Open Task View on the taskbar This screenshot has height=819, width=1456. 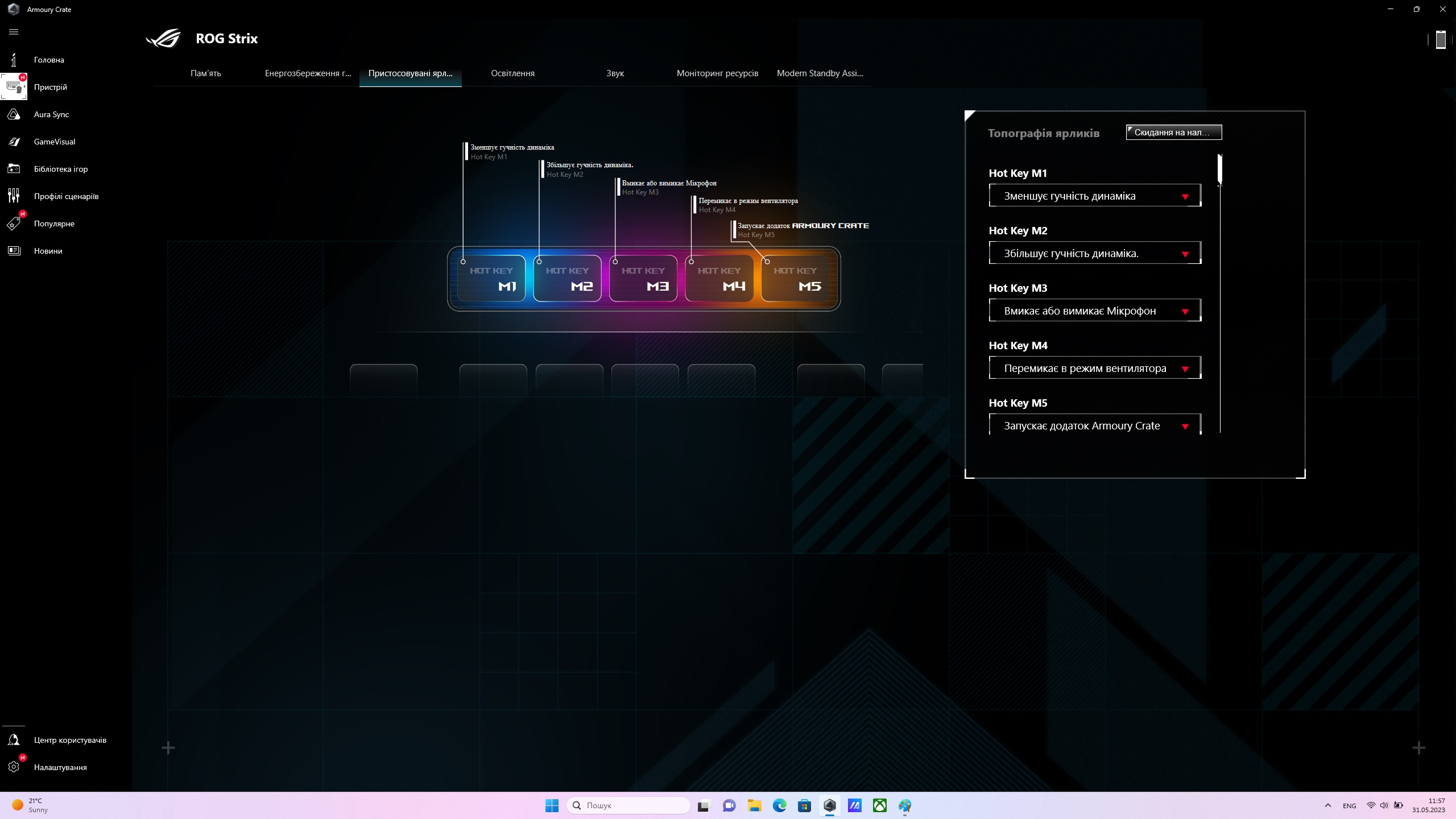pos(704,805)
